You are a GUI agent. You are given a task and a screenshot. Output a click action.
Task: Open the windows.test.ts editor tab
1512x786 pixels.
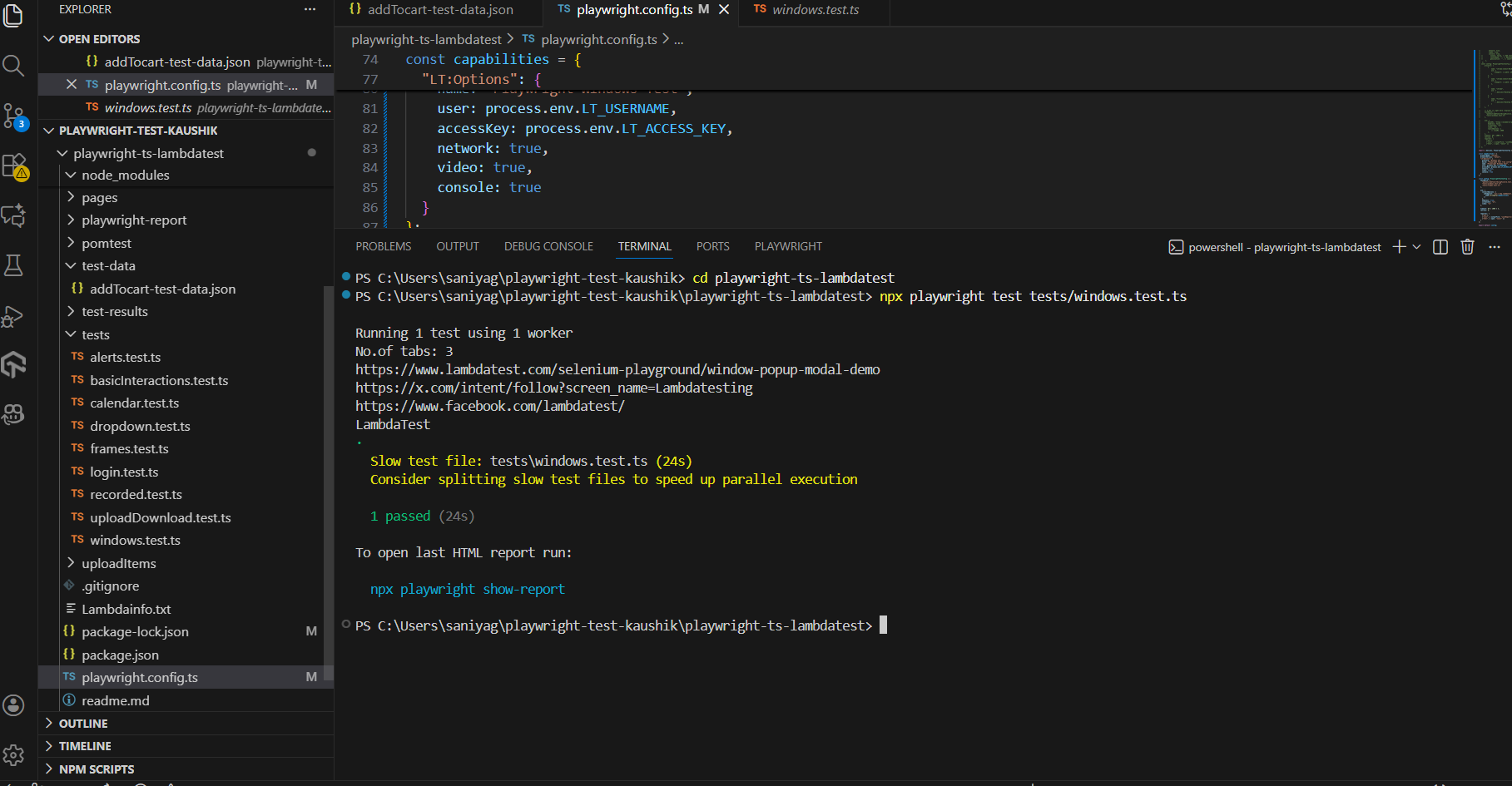(x=815, y=10)
